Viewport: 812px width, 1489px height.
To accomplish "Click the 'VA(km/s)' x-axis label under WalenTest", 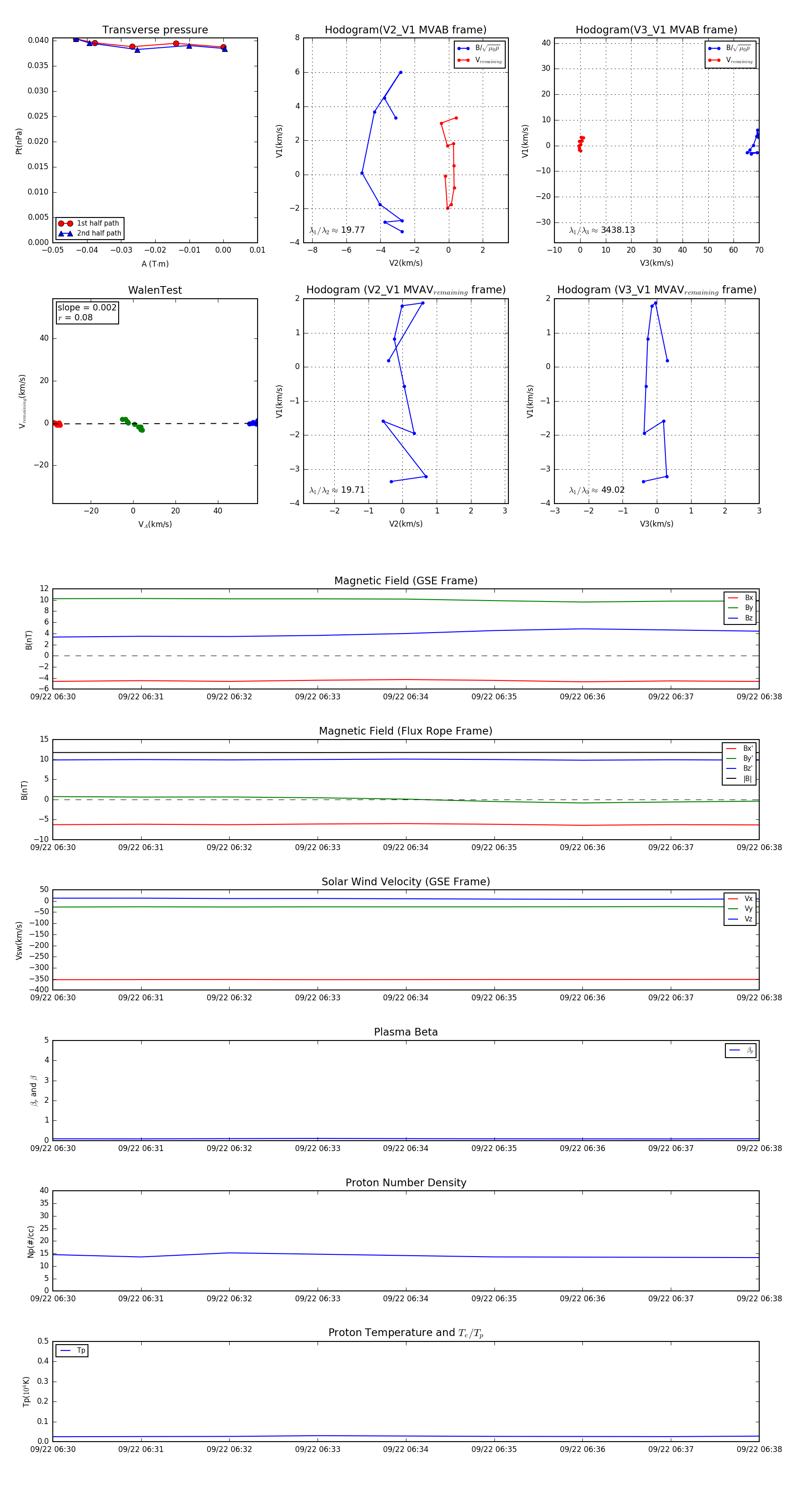I will [155, 524].
